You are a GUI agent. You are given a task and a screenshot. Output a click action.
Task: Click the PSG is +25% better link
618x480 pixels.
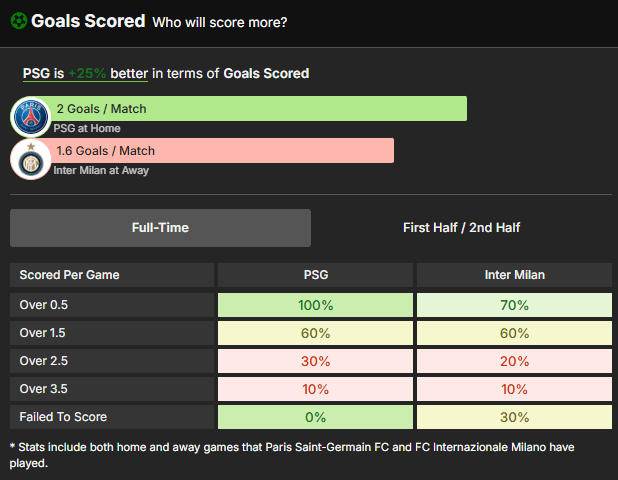85,74
